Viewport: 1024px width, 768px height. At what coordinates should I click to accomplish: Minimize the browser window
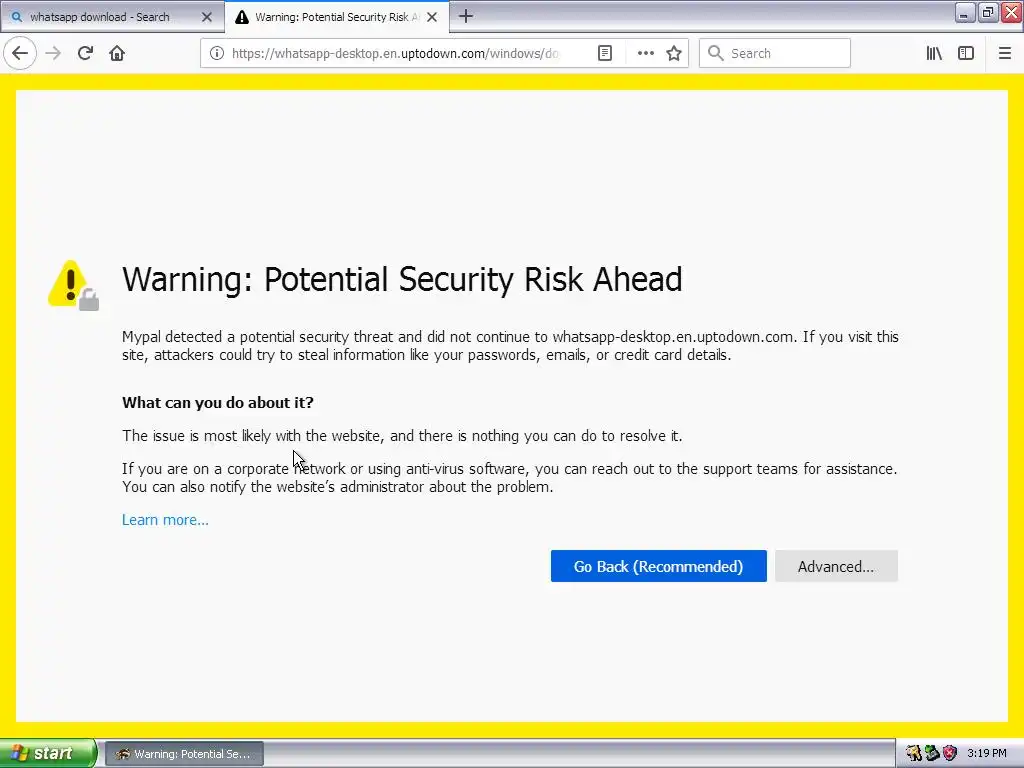(x=965, y=12)
